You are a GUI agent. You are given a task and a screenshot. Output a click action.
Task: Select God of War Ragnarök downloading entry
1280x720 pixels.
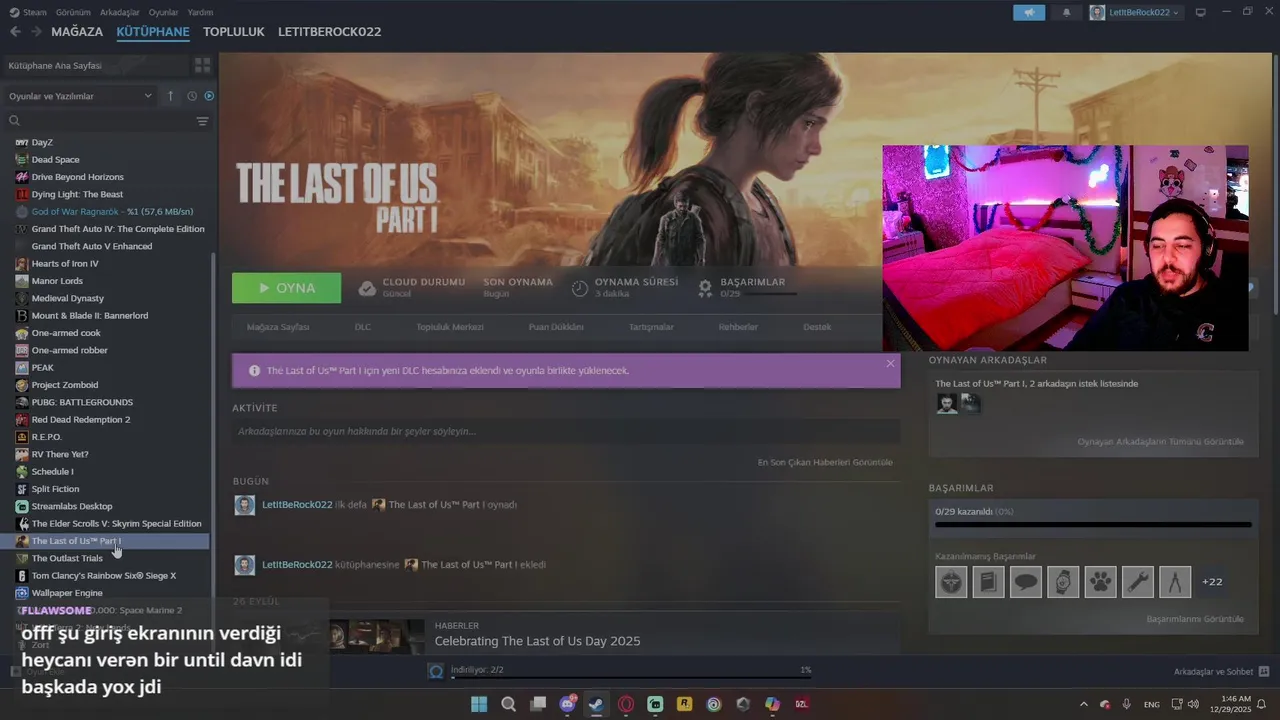(x=112, y=211)
